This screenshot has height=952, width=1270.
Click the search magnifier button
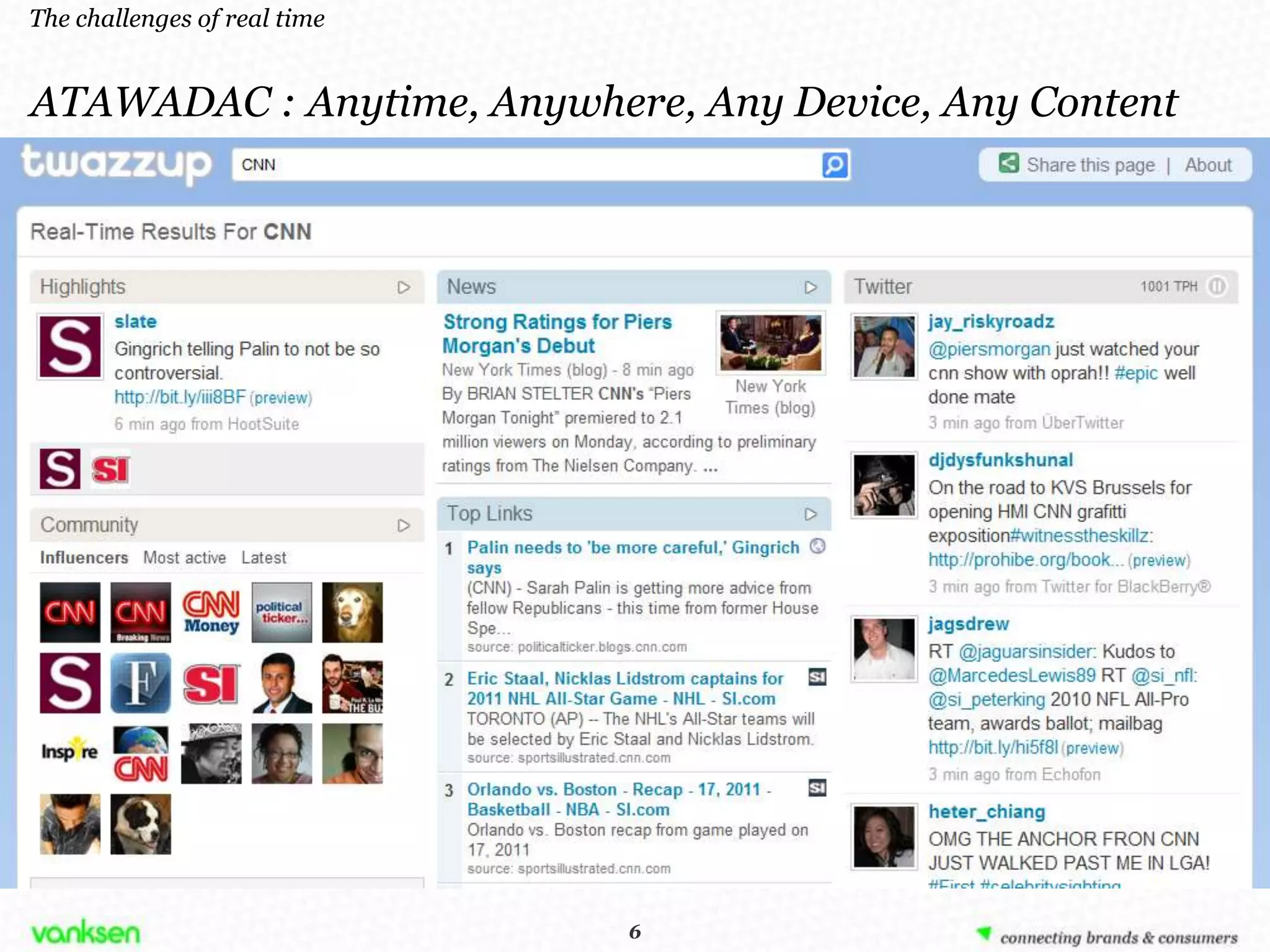tap(835, 165)
